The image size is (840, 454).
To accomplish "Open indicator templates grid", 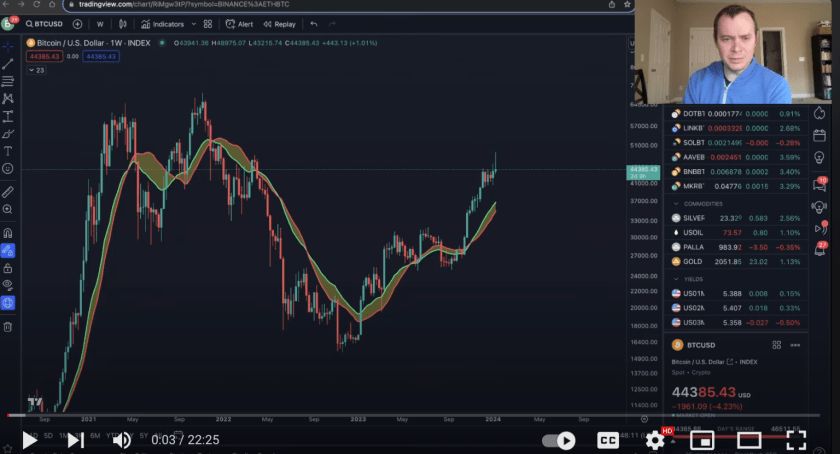I will pos(208,24).
